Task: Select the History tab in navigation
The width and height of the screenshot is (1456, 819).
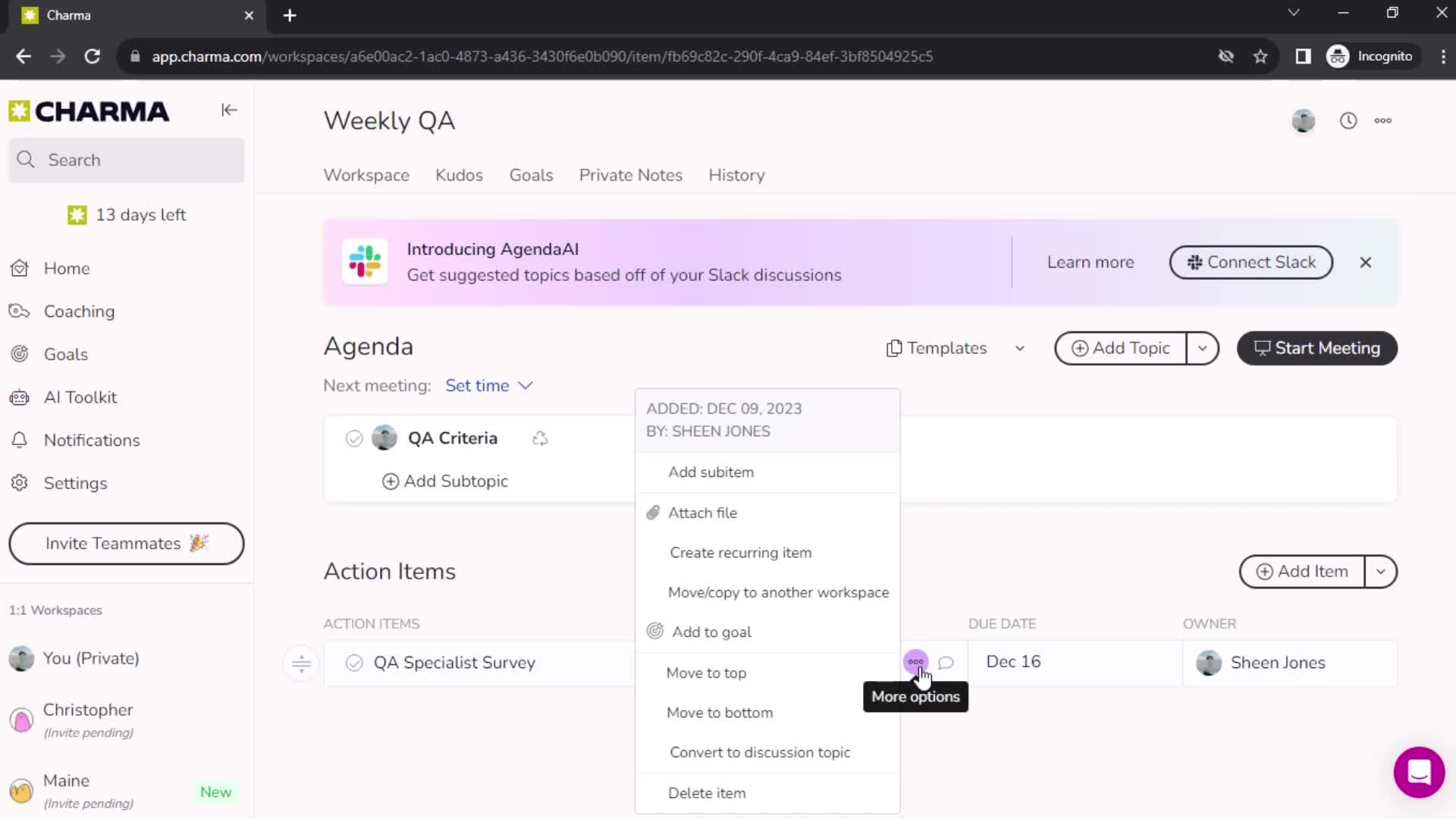Action: point(738,175)
